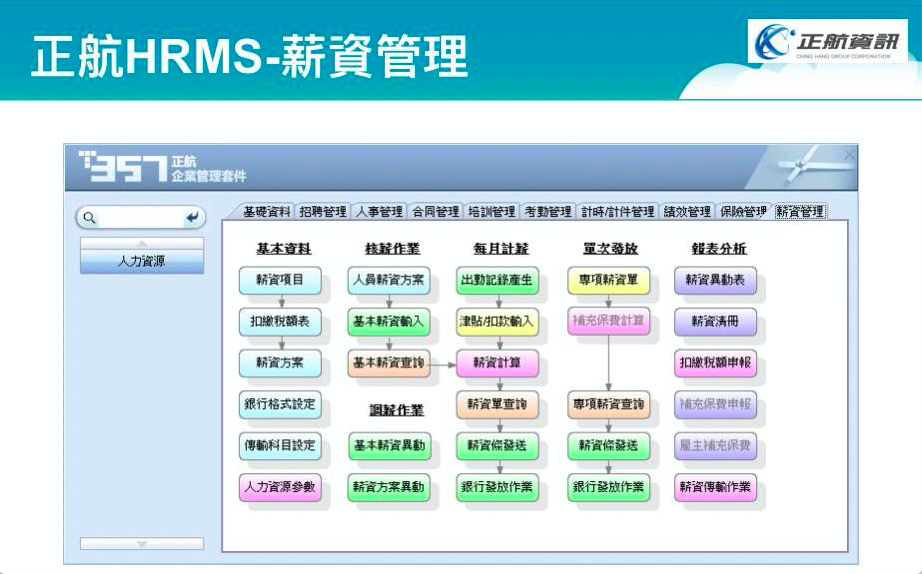
Task: Select 人力資源 in the sidebar
Action: 142,262
